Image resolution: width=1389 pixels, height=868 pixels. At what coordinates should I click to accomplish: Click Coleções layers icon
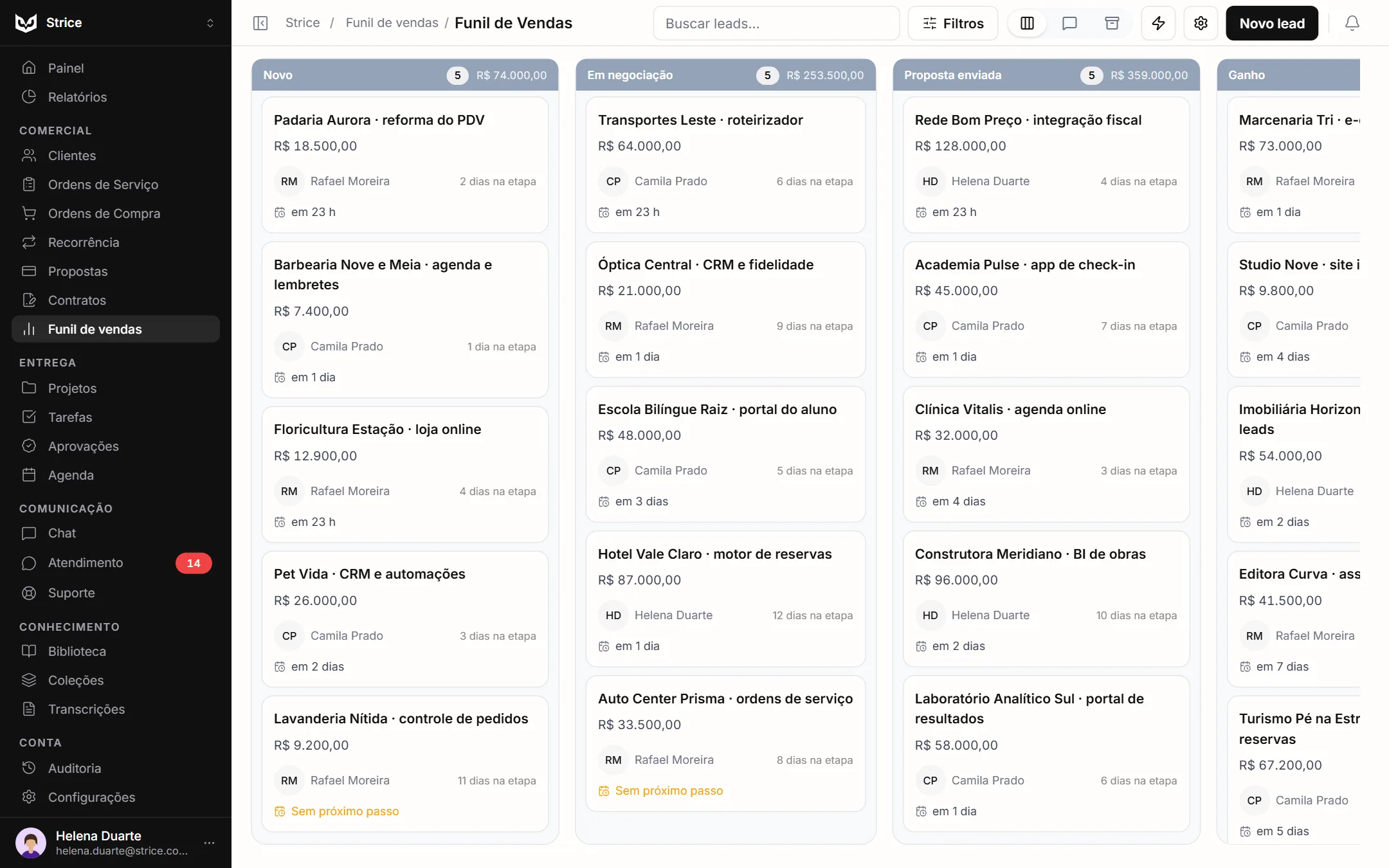tap(29, 680)
